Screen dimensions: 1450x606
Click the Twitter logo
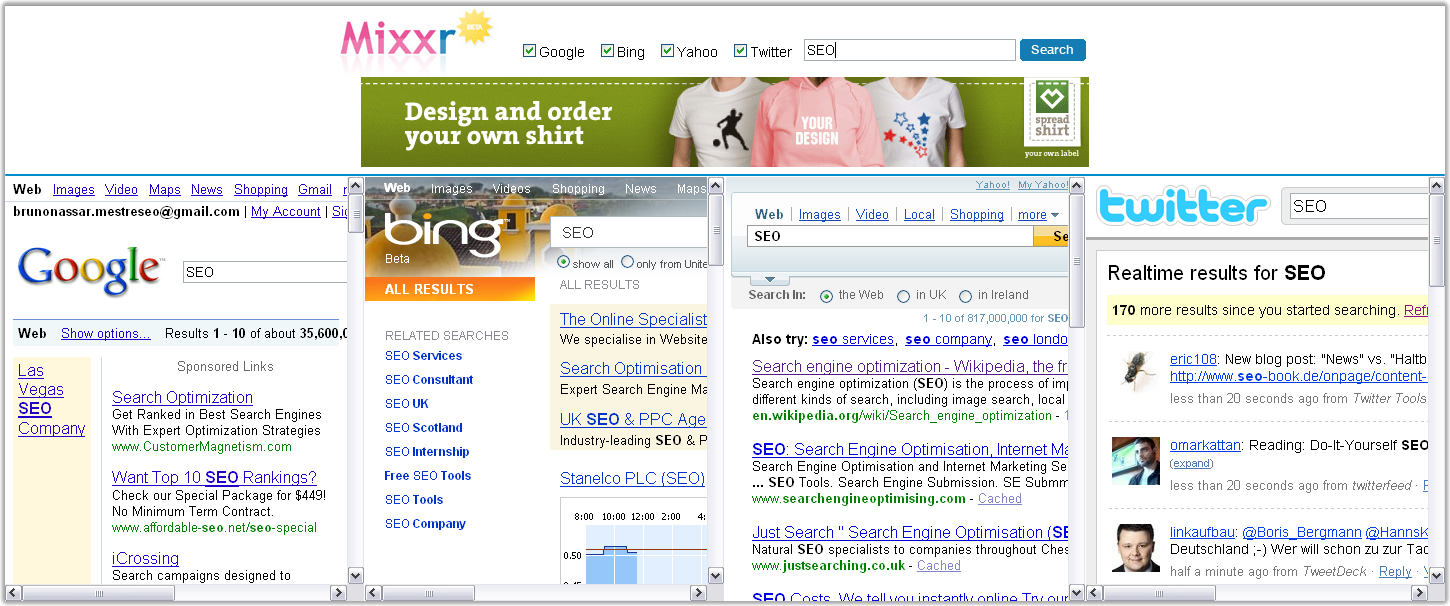[x=1183, y=206]
